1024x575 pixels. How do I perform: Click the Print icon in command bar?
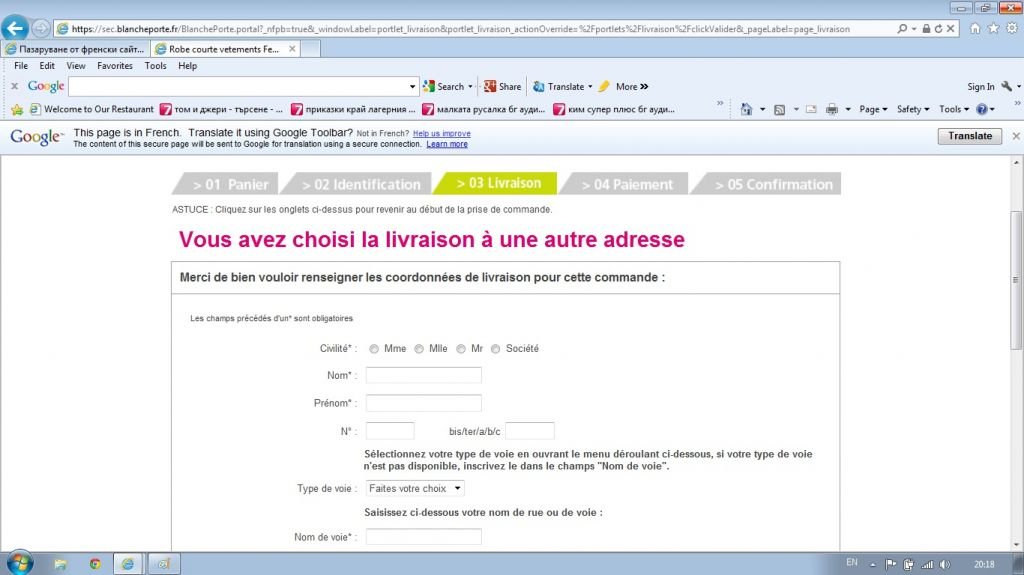831,109
